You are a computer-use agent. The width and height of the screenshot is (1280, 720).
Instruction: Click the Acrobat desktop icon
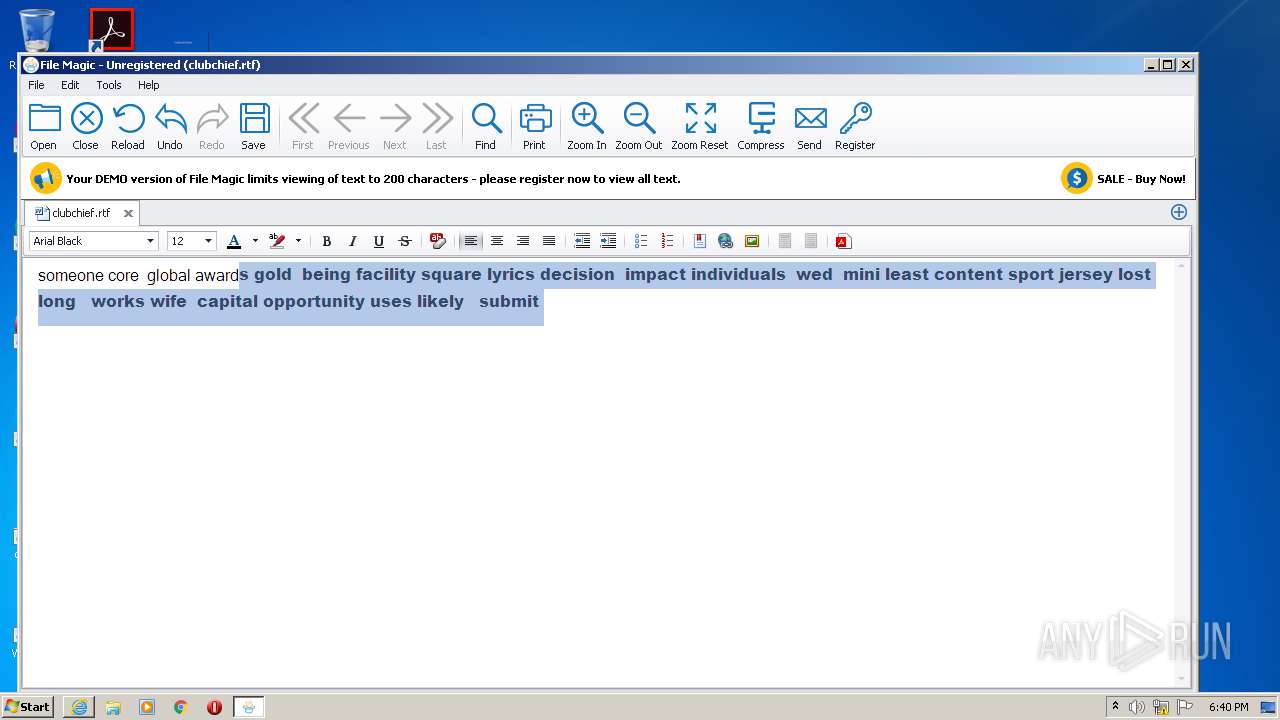[x=112, y=30]
